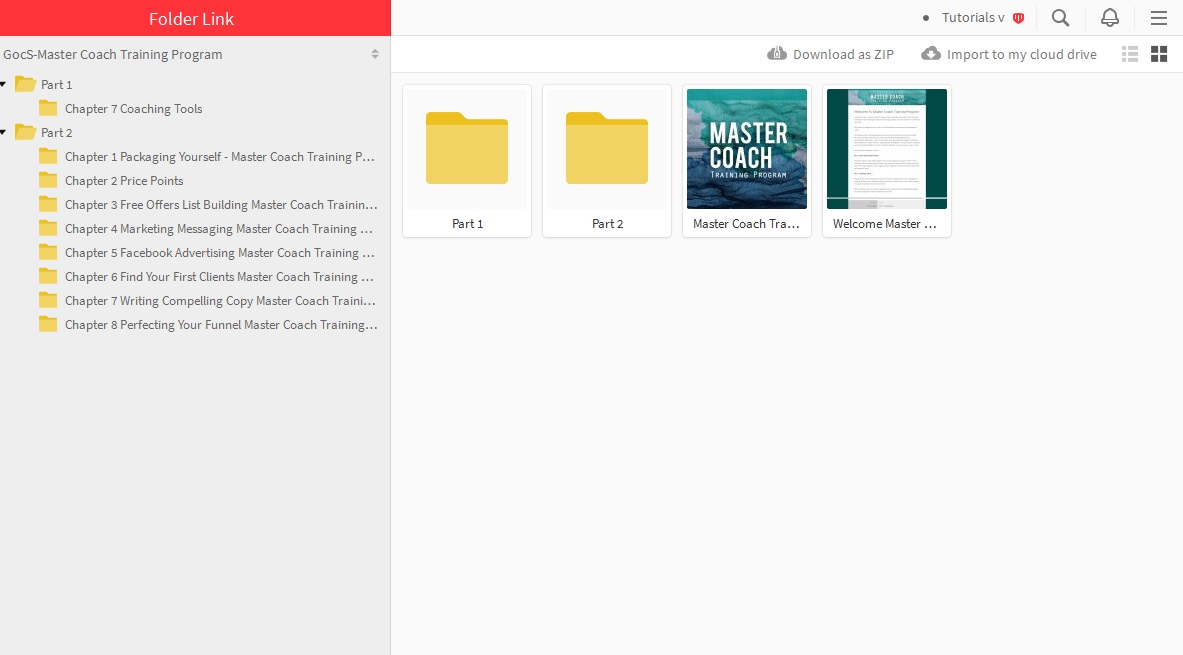Screen dimensions: 1183x655
Task: Click the Folder Link header tab
Action: click(x=195, y=18)
